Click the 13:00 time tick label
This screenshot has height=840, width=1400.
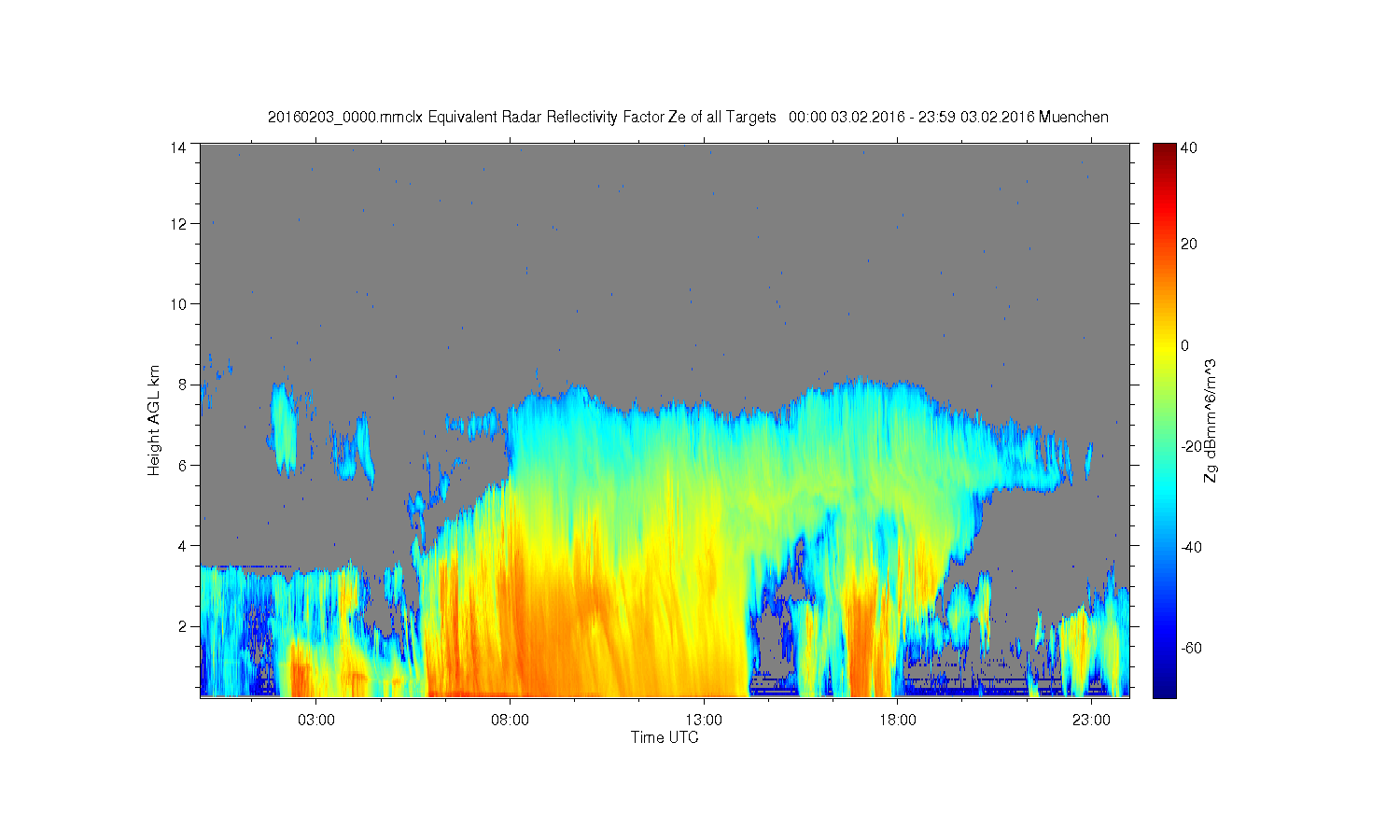(704, 721)
